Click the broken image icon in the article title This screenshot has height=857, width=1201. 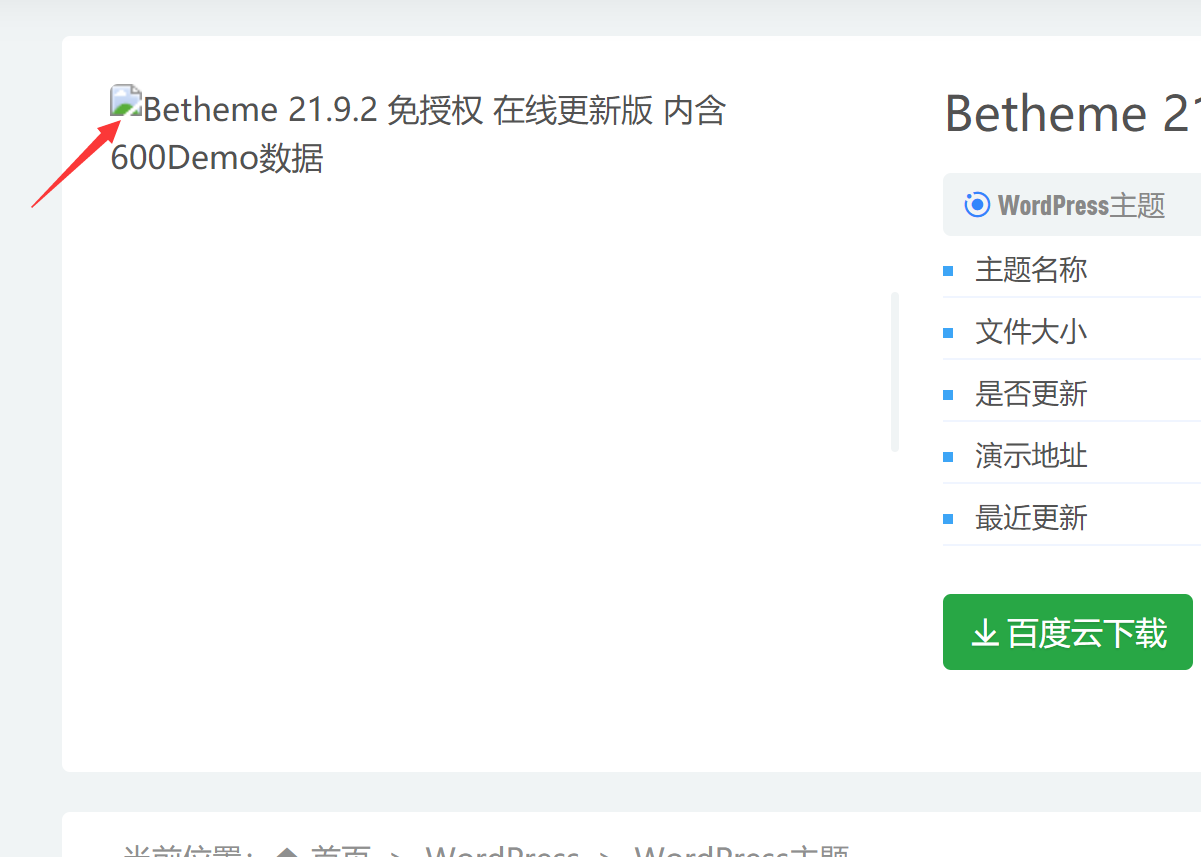click(124, 102)
